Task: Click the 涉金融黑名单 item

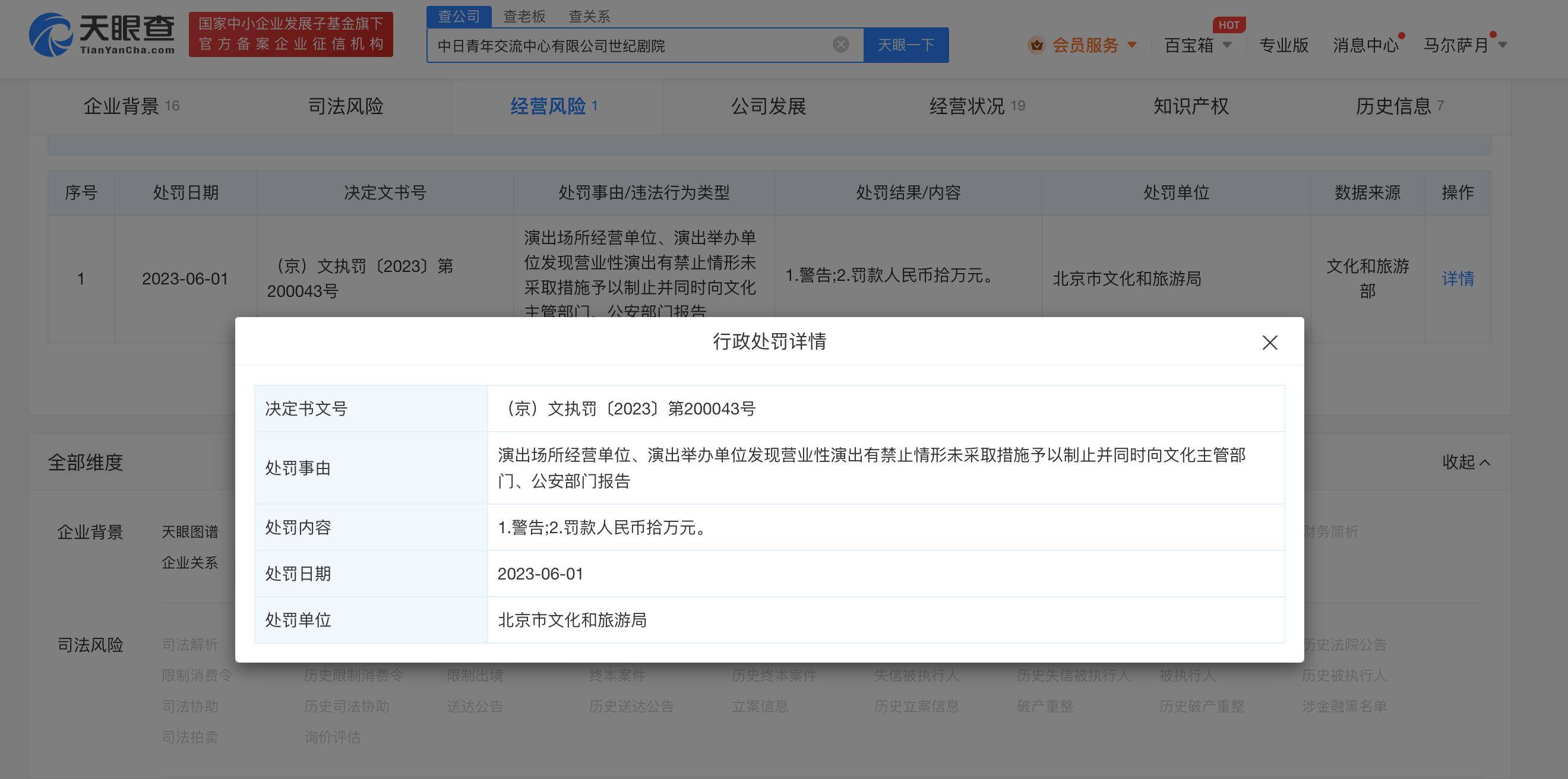Action: click(x=1344, y=707)
